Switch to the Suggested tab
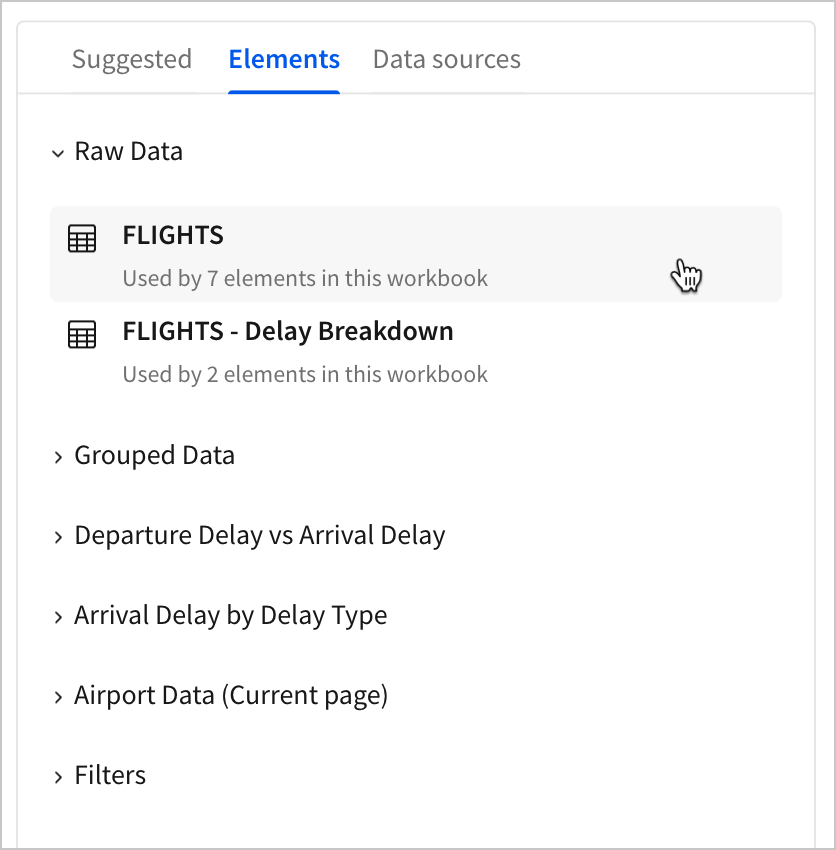Screen dimensions: 836x850 click(x=132, y=59)
